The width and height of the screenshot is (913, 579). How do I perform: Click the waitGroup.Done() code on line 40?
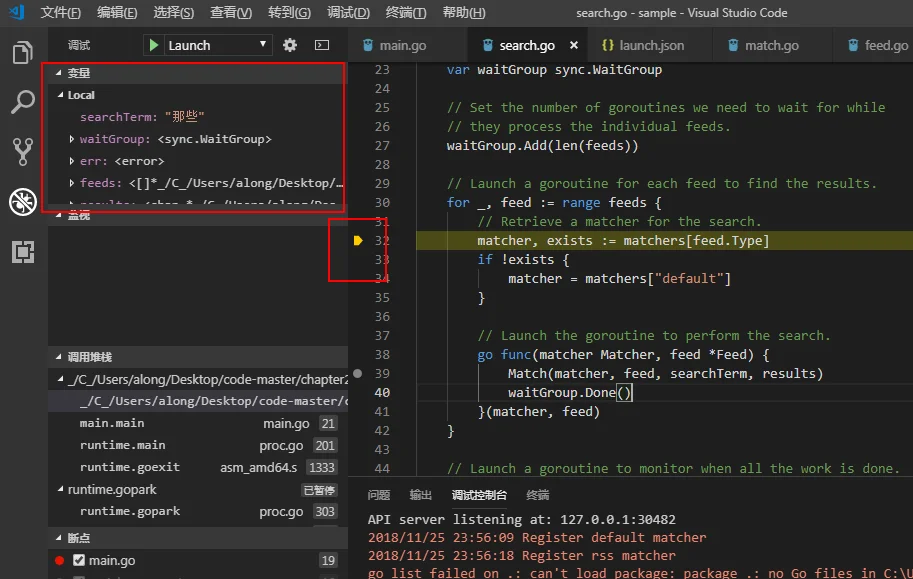[x=569, y=393]
